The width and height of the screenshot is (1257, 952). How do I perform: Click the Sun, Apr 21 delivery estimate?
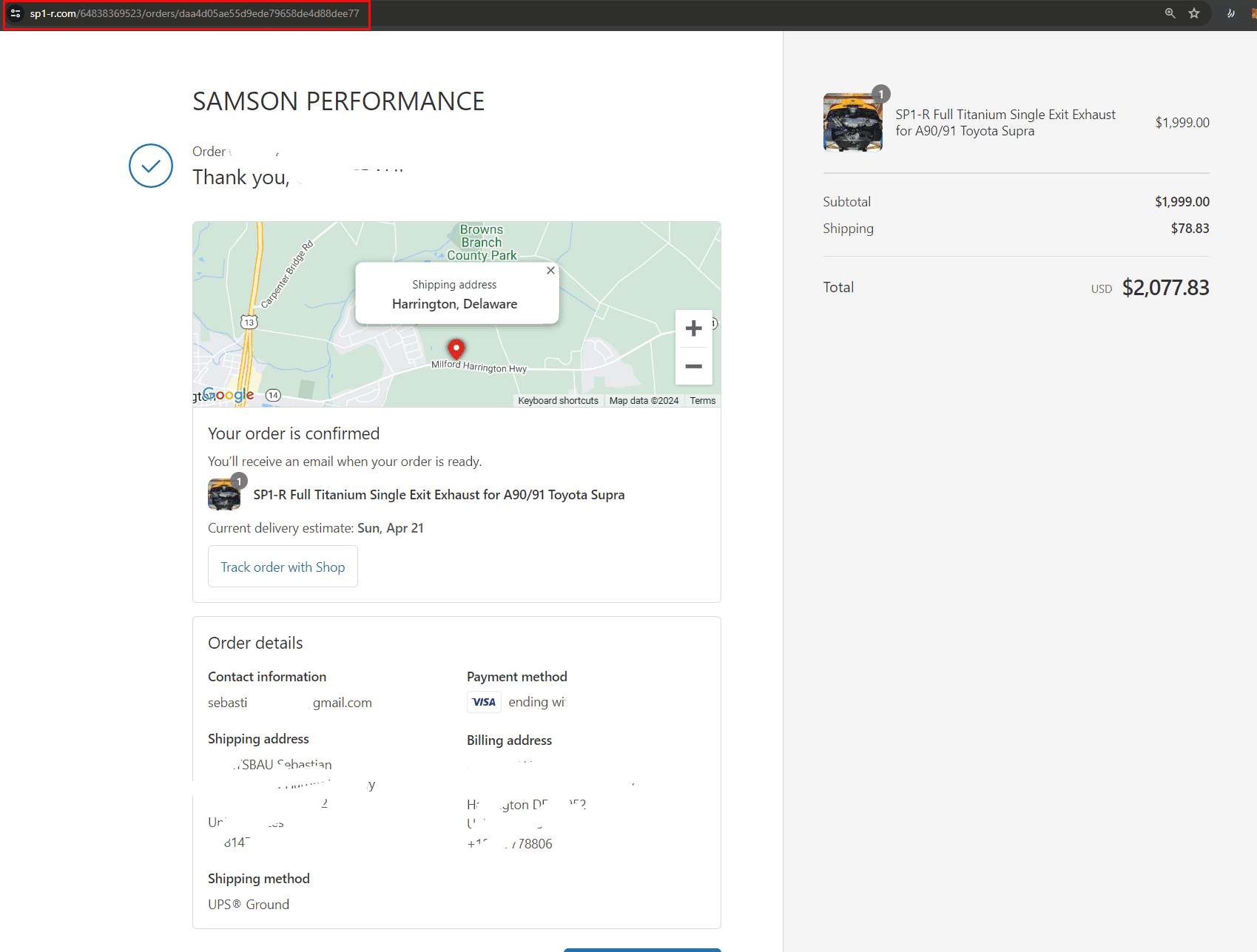point(391,528)
